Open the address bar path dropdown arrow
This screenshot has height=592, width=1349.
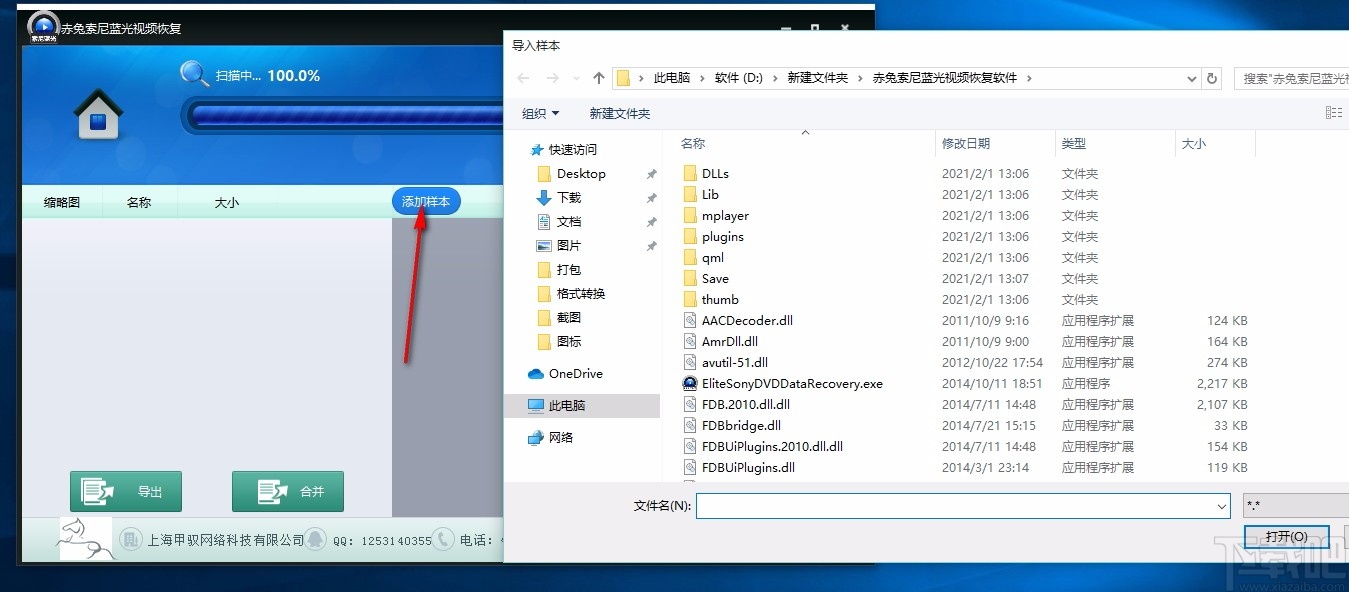[x=1190, y=78]
